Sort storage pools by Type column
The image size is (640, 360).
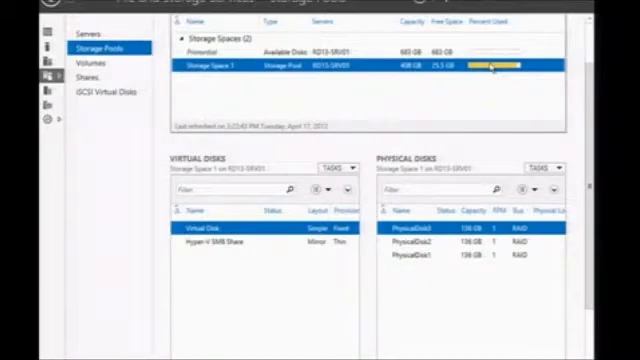coord(270,21)
